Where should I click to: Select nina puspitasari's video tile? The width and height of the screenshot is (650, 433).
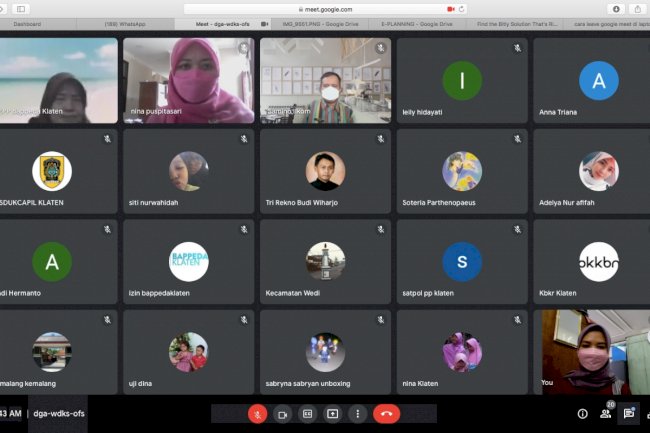(188, 80)
